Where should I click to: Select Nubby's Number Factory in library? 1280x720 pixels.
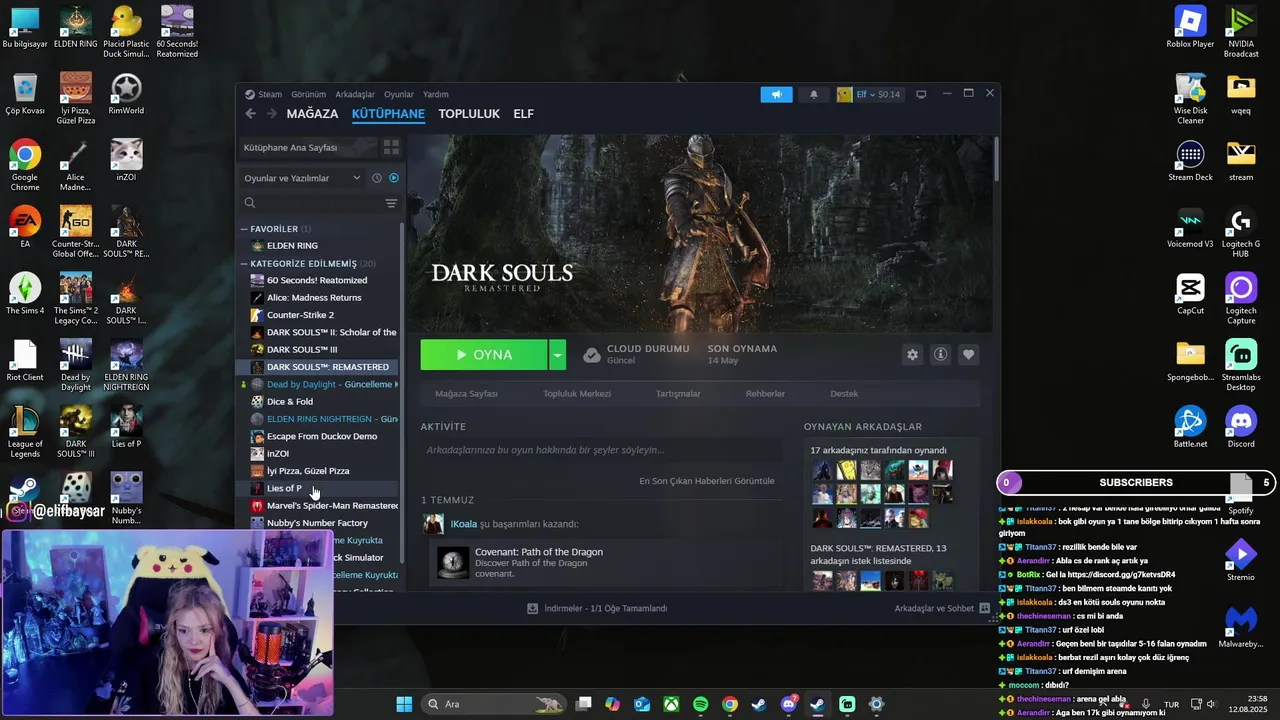click(x=318, y=523)
